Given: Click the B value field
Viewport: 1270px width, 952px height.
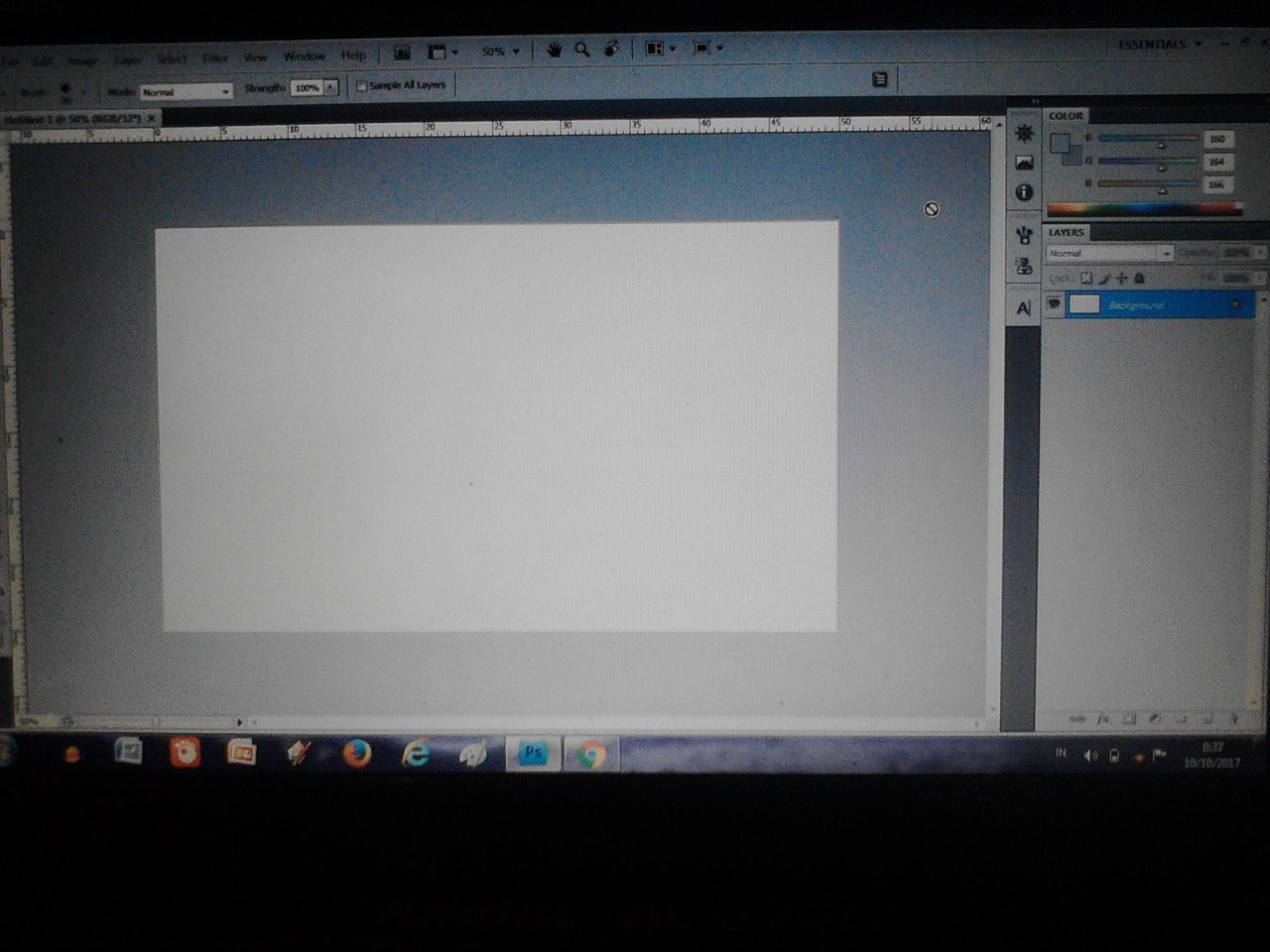Looking at the screenshot, I should (1217, 184).
